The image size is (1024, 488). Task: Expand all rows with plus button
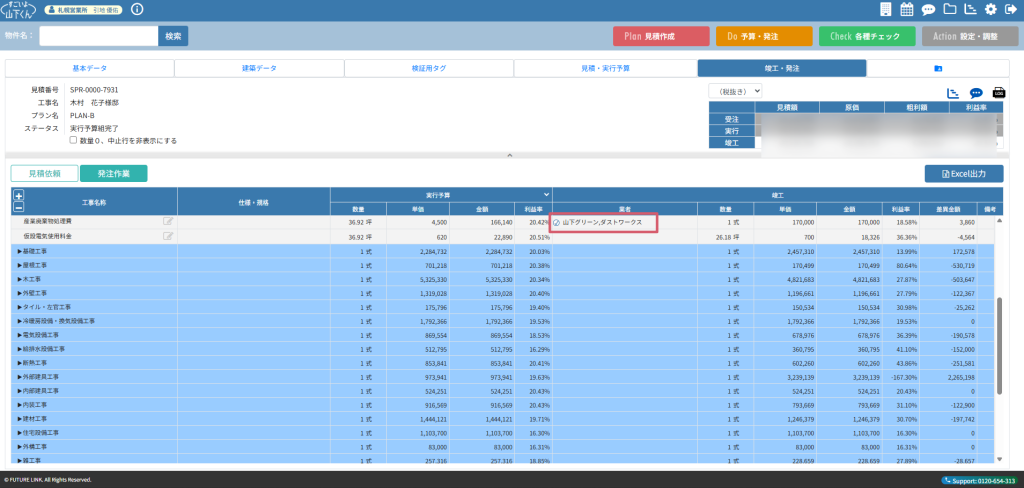click(x=18, y=195)
